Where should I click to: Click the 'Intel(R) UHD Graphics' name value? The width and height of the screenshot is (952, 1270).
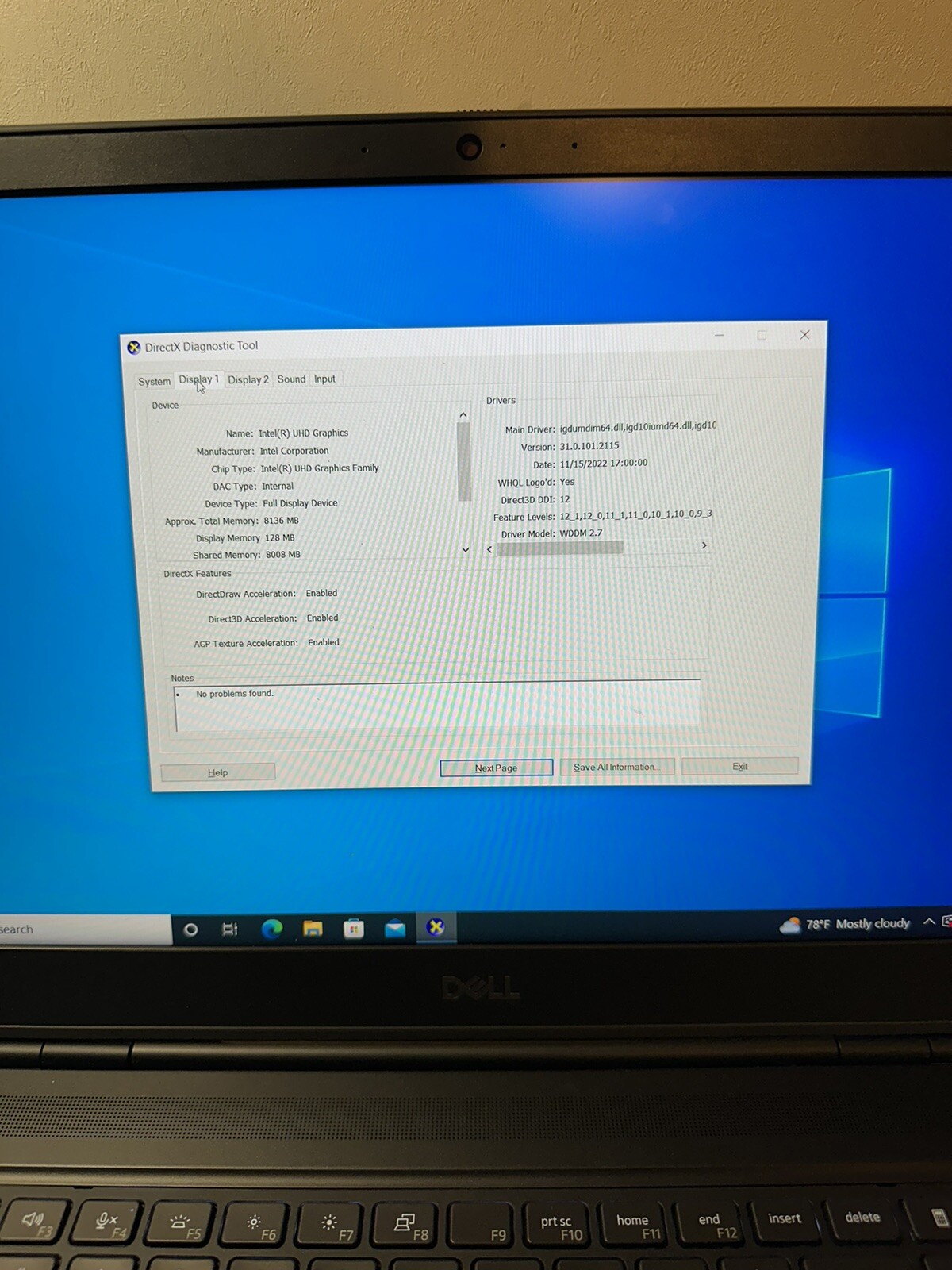tap(303, 433)
